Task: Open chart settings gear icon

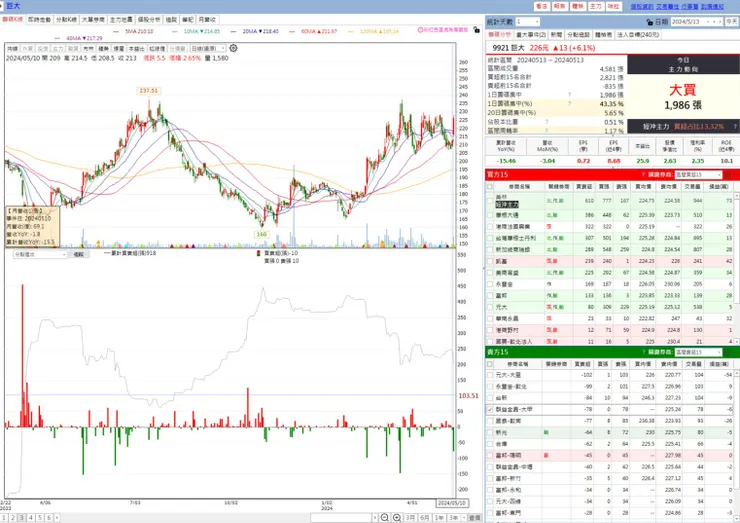Action: [x=233, y=48]
